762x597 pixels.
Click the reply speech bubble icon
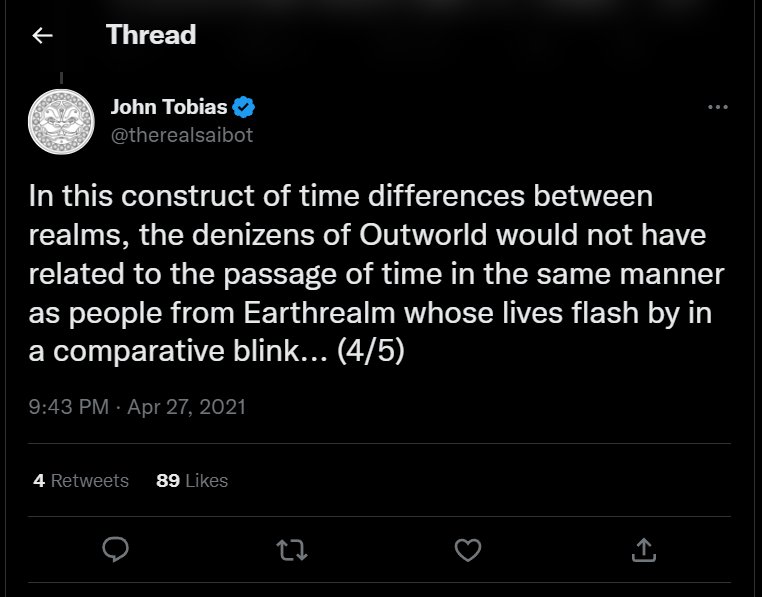[x=116, y=549]
